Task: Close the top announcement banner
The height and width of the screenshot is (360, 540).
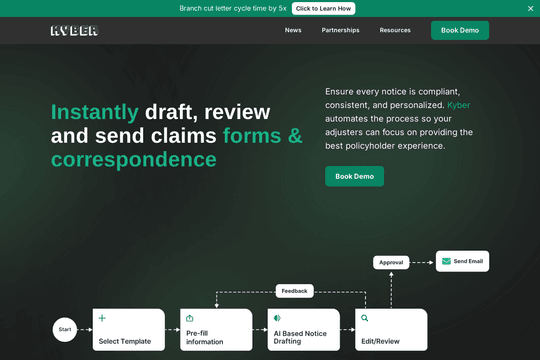Action: point(530,9)
